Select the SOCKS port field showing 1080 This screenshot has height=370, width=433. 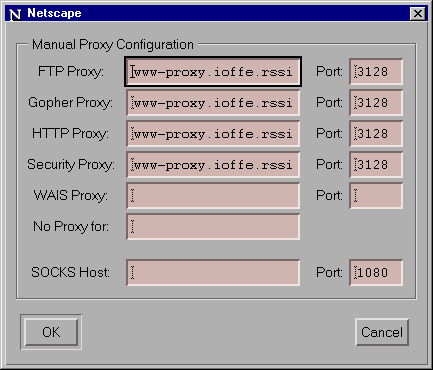pyautogui.click(x=376, y=273)
